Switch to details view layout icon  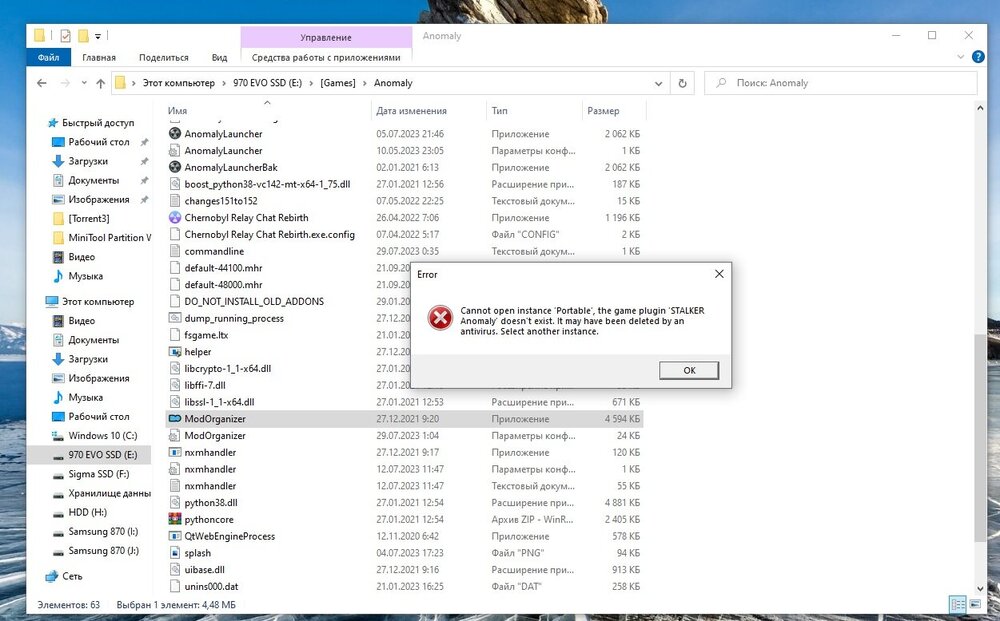click(x=957, y=604)
